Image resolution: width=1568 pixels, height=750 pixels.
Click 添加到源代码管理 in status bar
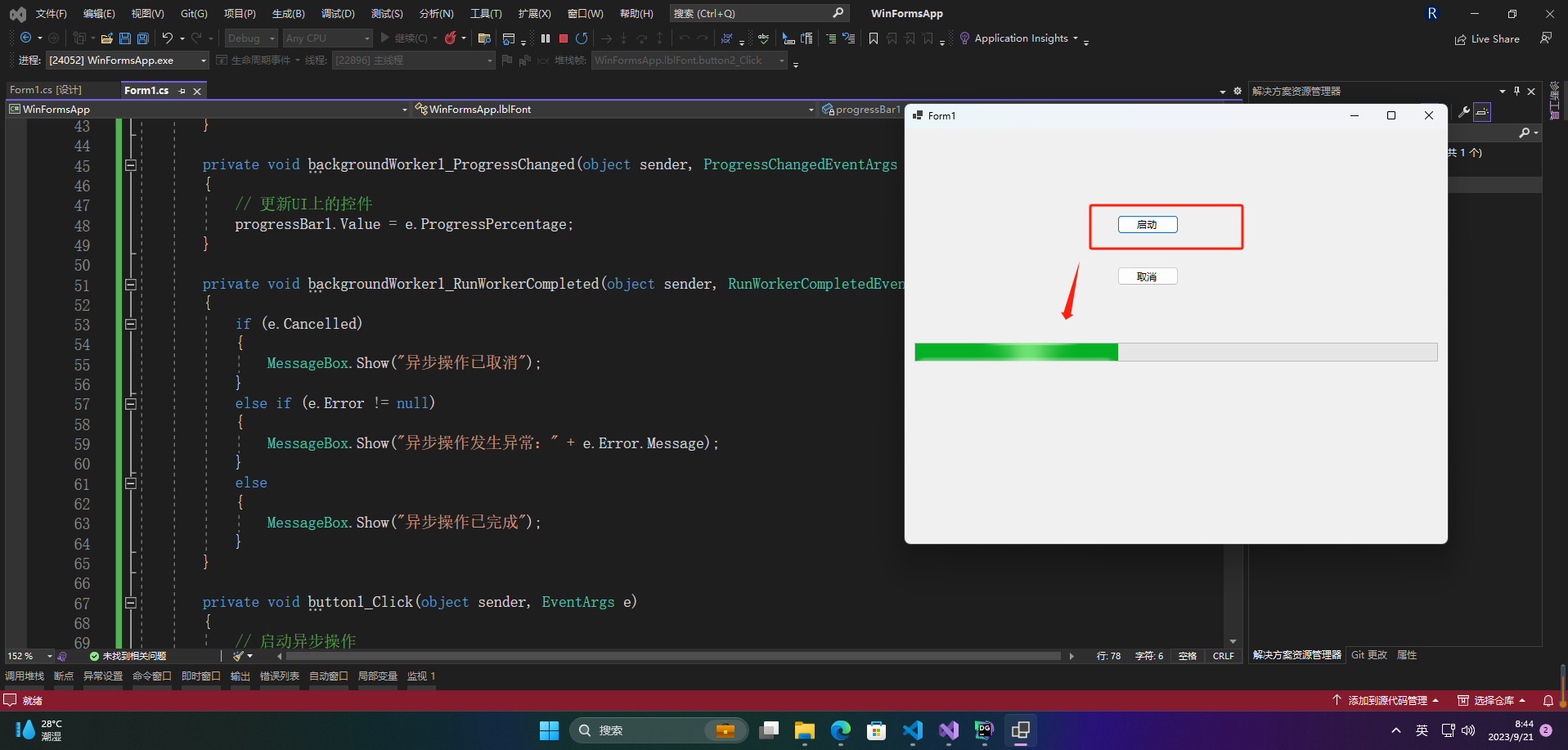coord(1385,700)
